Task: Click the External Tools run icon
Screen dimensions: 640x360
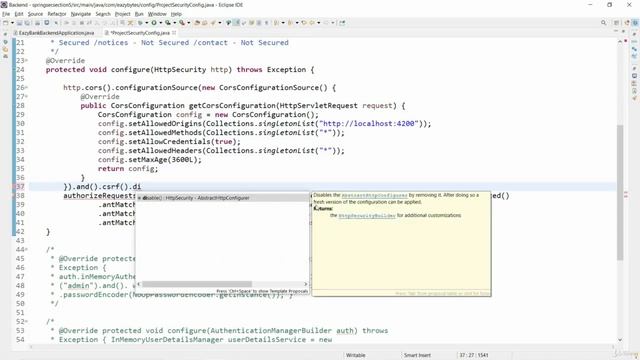Action: point(182,23)
